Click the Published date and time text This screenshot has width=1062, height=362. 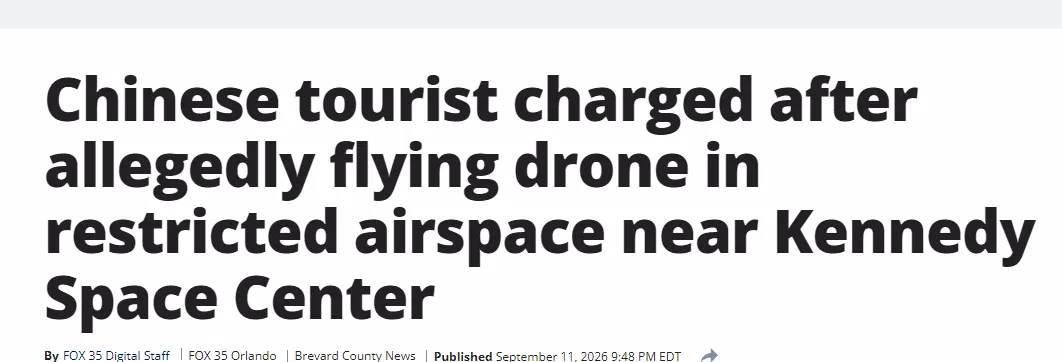(557, 356)
